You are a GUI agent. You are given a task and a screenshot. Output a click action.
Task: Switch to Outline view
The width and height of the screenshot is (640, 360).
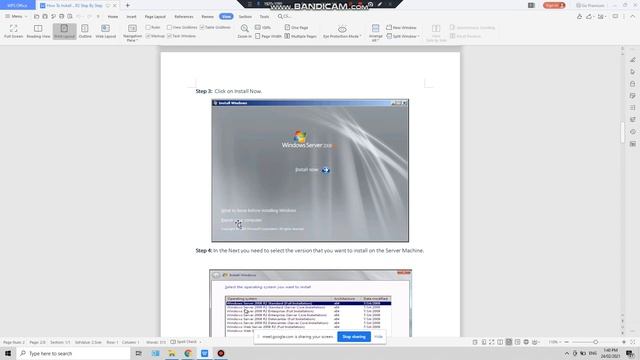[x=85, y=31]
